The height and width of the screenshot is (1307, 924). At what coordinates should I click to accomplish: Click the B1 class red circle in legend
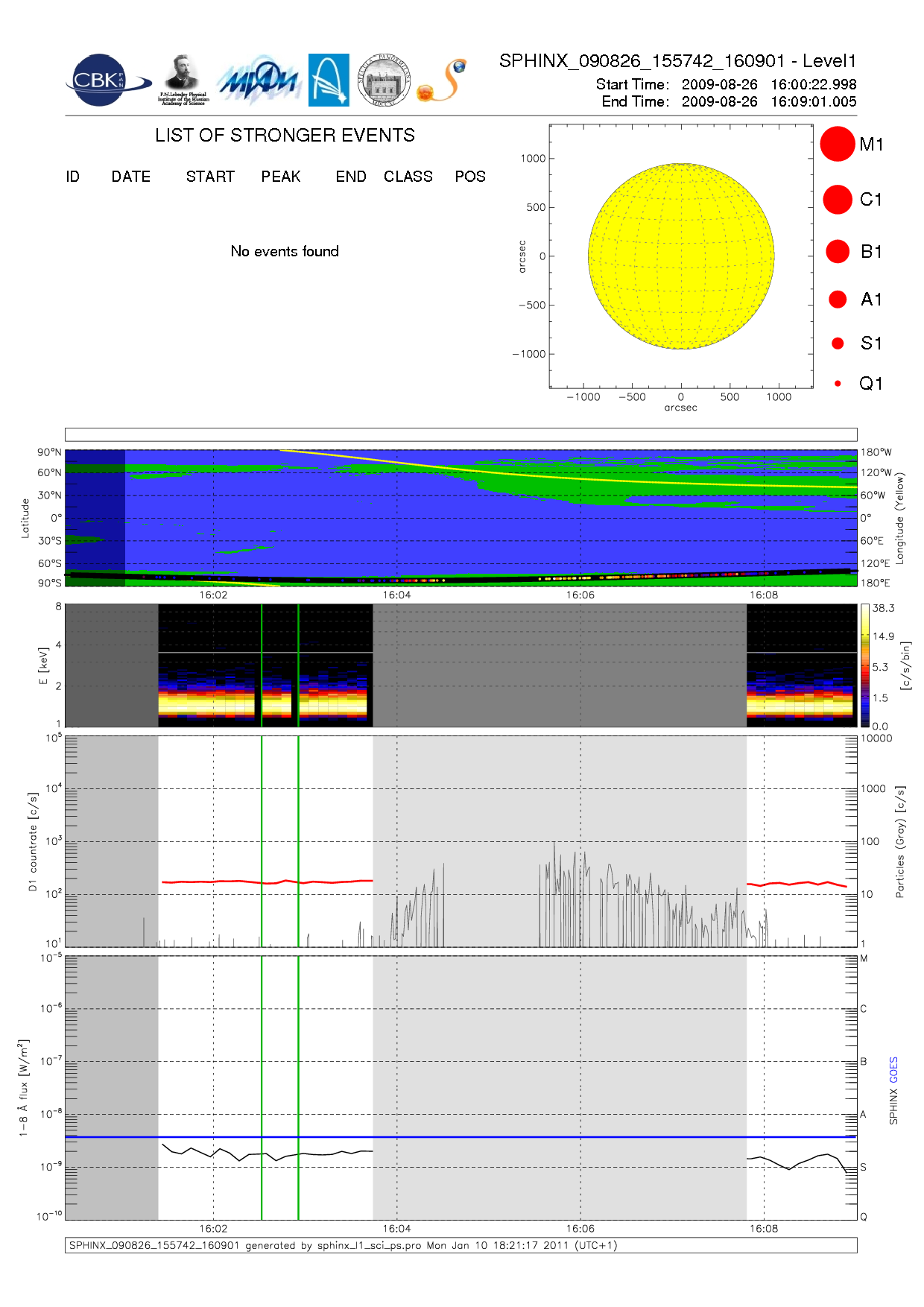click(837, 252)
